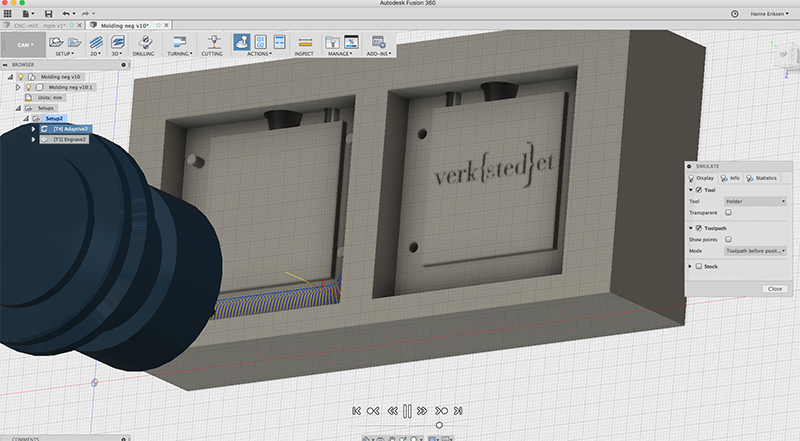Open the CAM workspace dropdown

pos(24,45)
